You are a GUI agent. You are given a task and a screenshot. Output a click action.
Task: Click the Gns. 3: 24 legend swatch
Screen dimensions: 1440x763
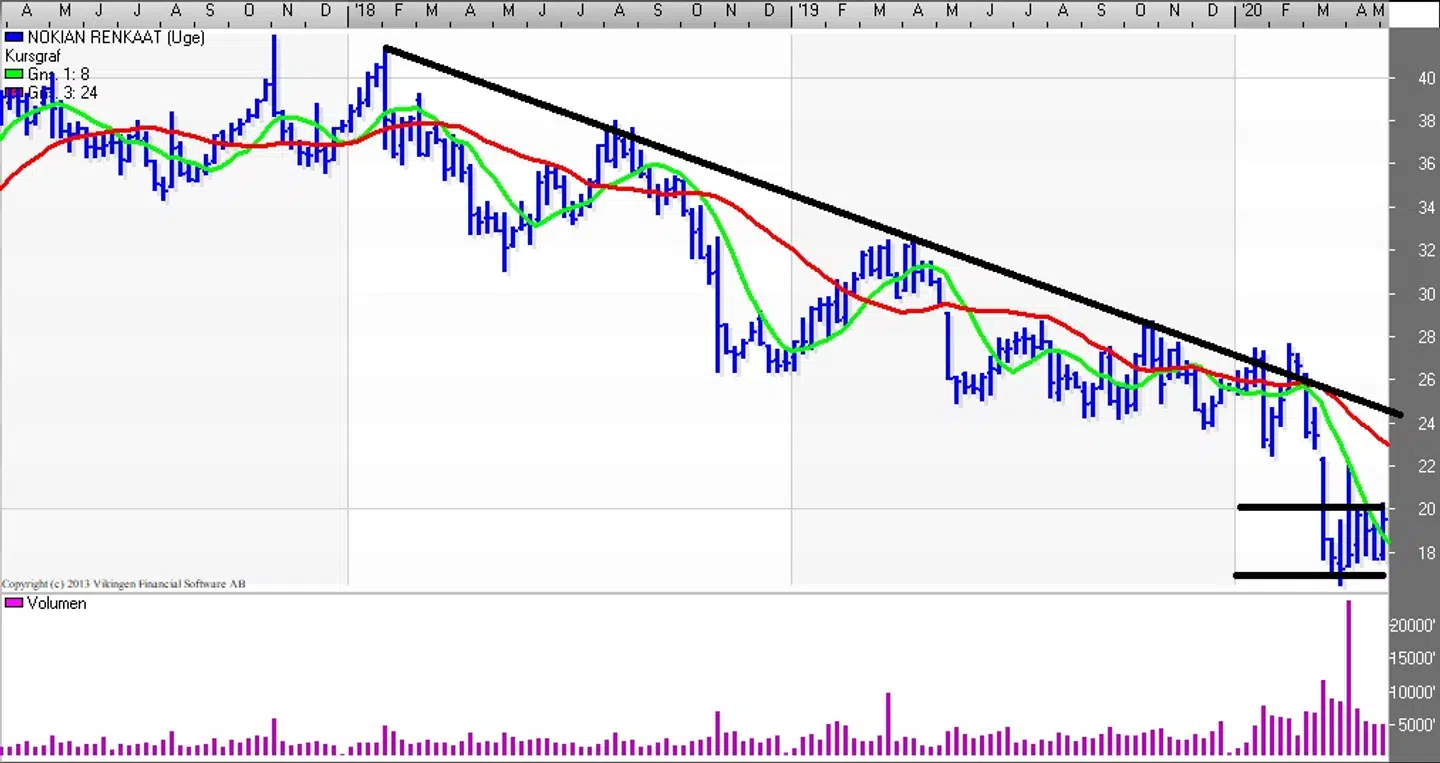pyautogui.click(x=14, y=92)
